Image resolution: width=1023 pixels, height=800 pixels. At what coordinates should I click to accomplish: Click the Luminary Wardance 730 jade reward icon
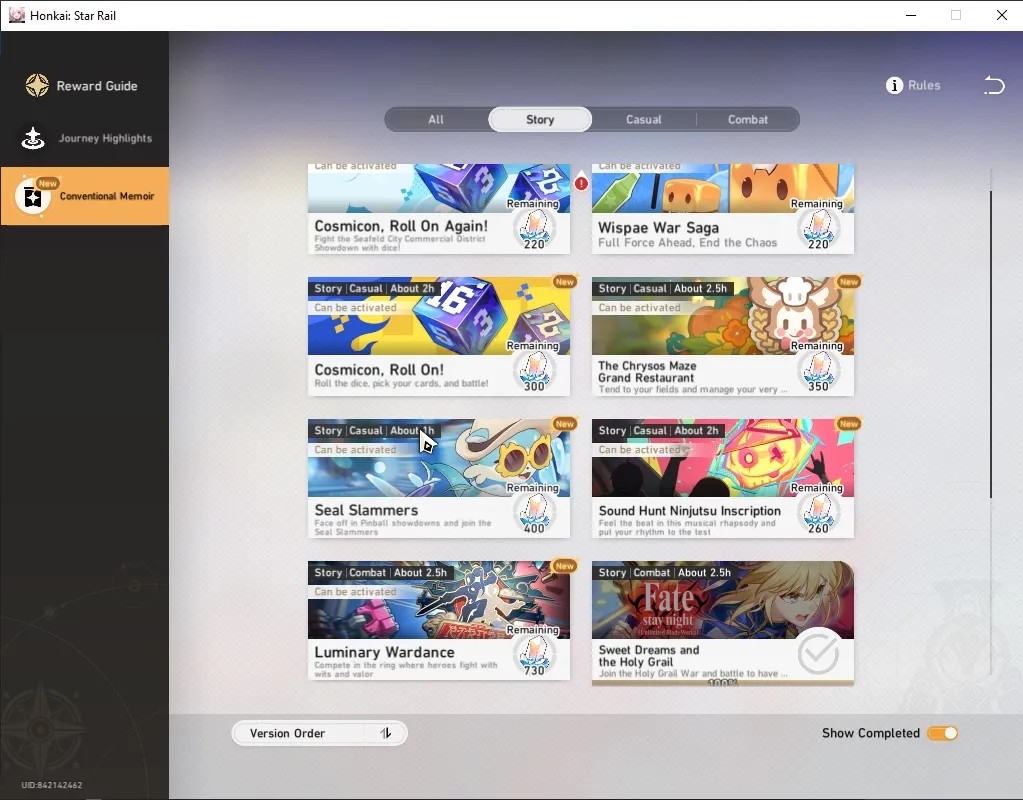click(534, 656)
